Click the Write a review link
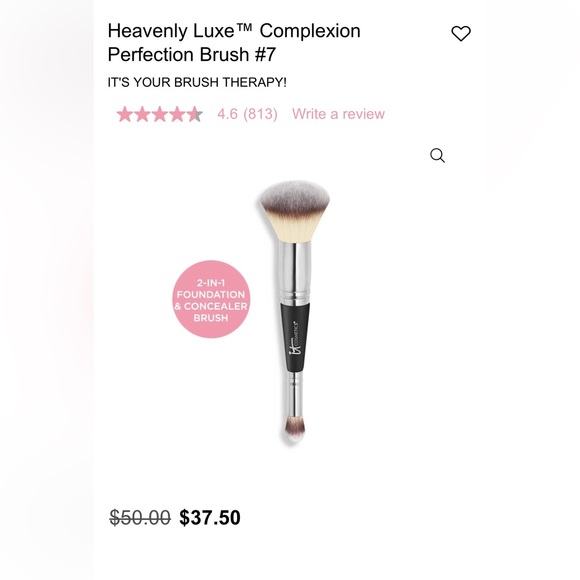The image size is (580, 580). click(338, 114)
